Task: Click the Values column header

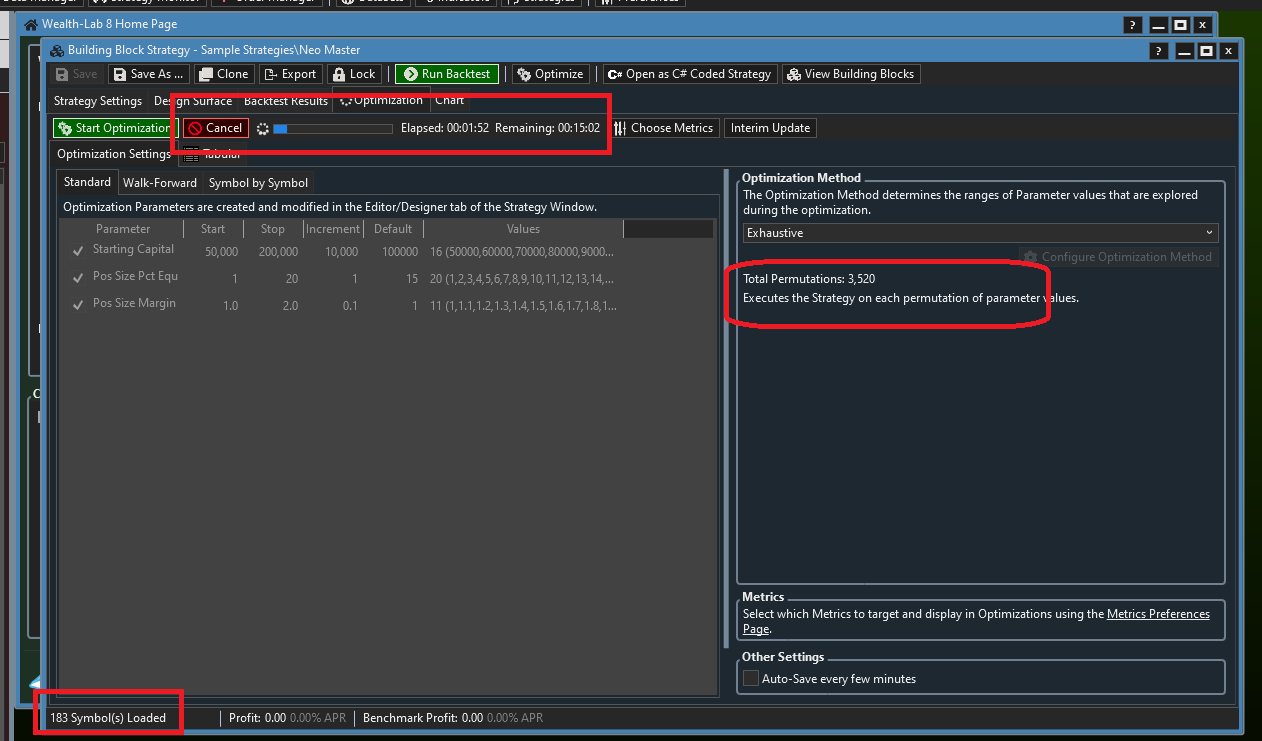Action: (x=523, y=229)
